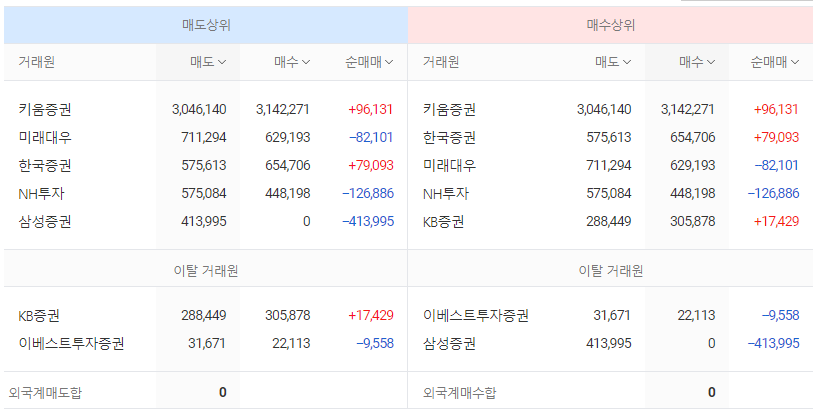Click −9,558 net value in 매도상위 이베스트투자증권 row
The height and width of the screenshot is (413, 818).
[375, 344]
